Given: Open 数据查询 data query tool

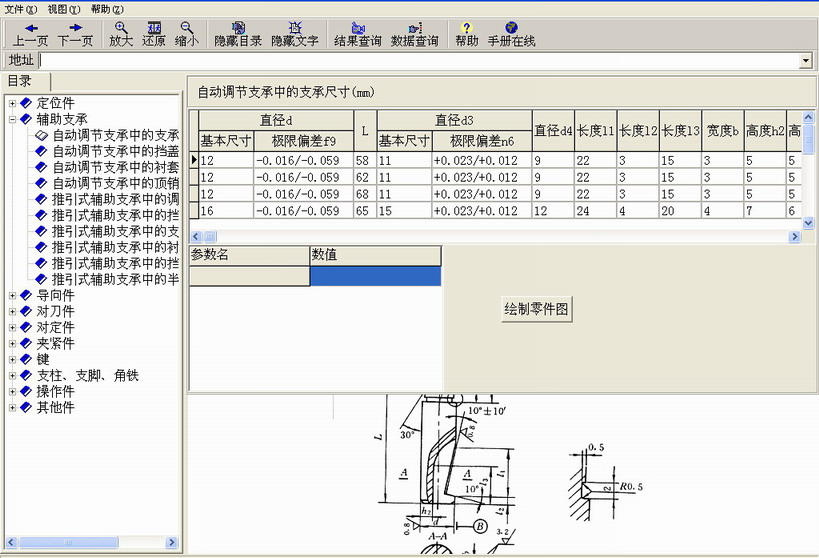Looking at the screenshot, I should tap(415, 34).
